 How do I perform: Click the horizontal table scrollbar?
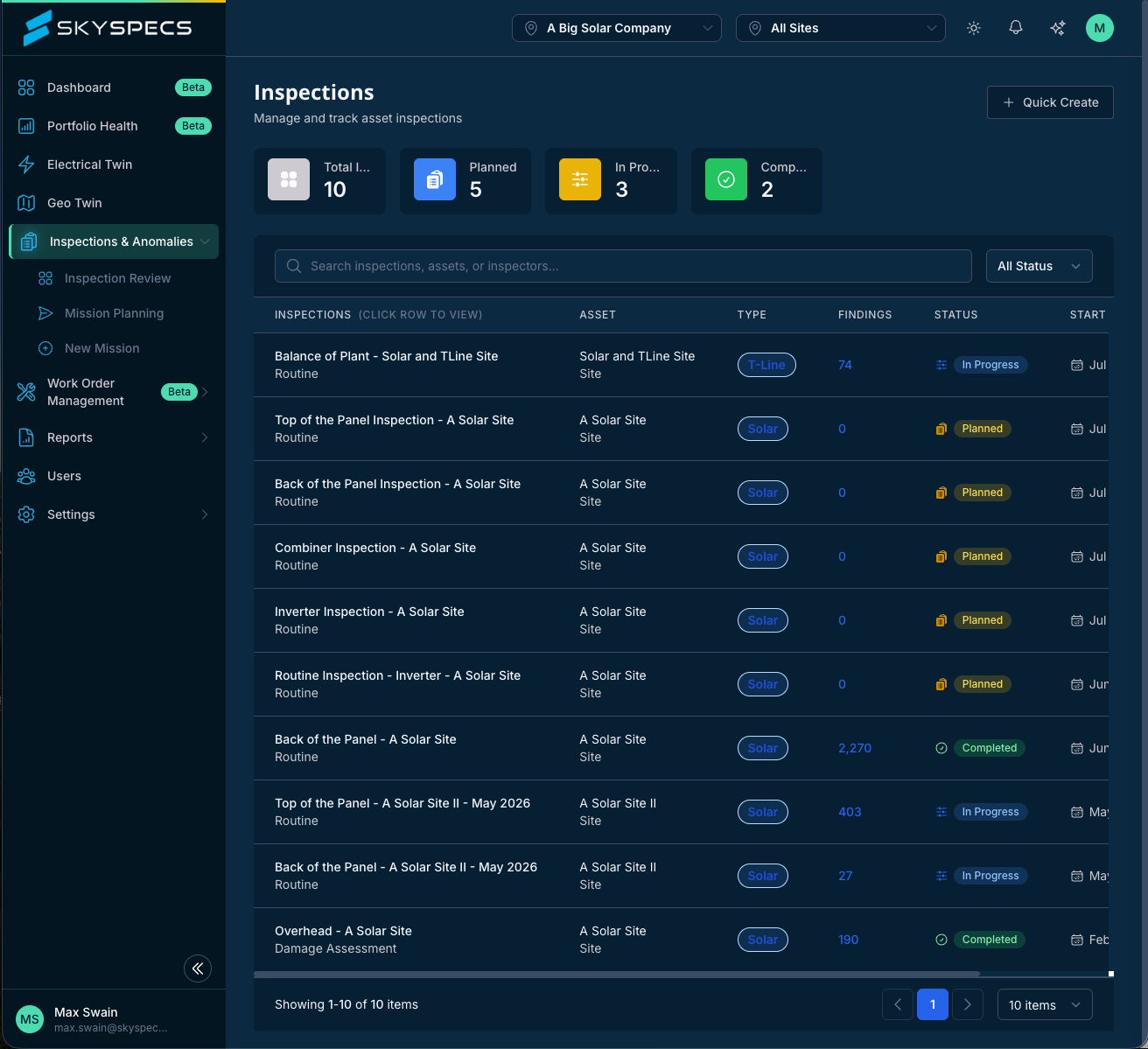click(617, 974)
